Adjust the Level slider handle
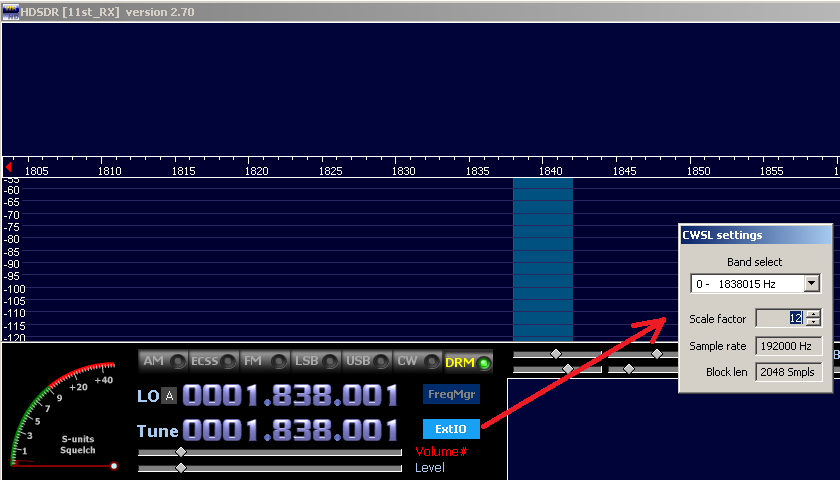 click(x=181, y=468)
